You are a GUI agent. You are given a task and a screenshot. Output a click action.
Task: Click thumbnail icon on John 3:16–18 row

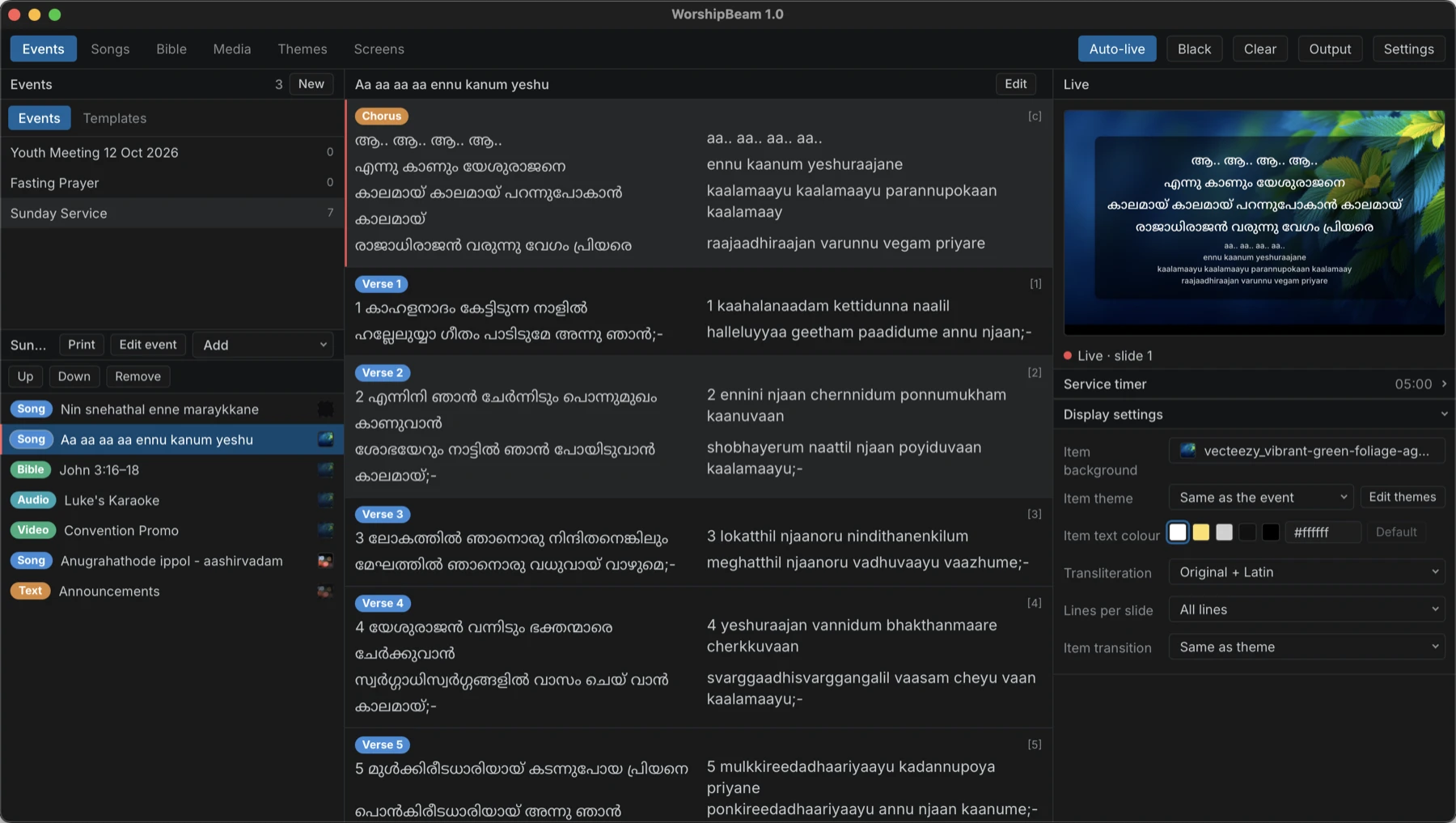pyautogui.click(x=325, y=469)
